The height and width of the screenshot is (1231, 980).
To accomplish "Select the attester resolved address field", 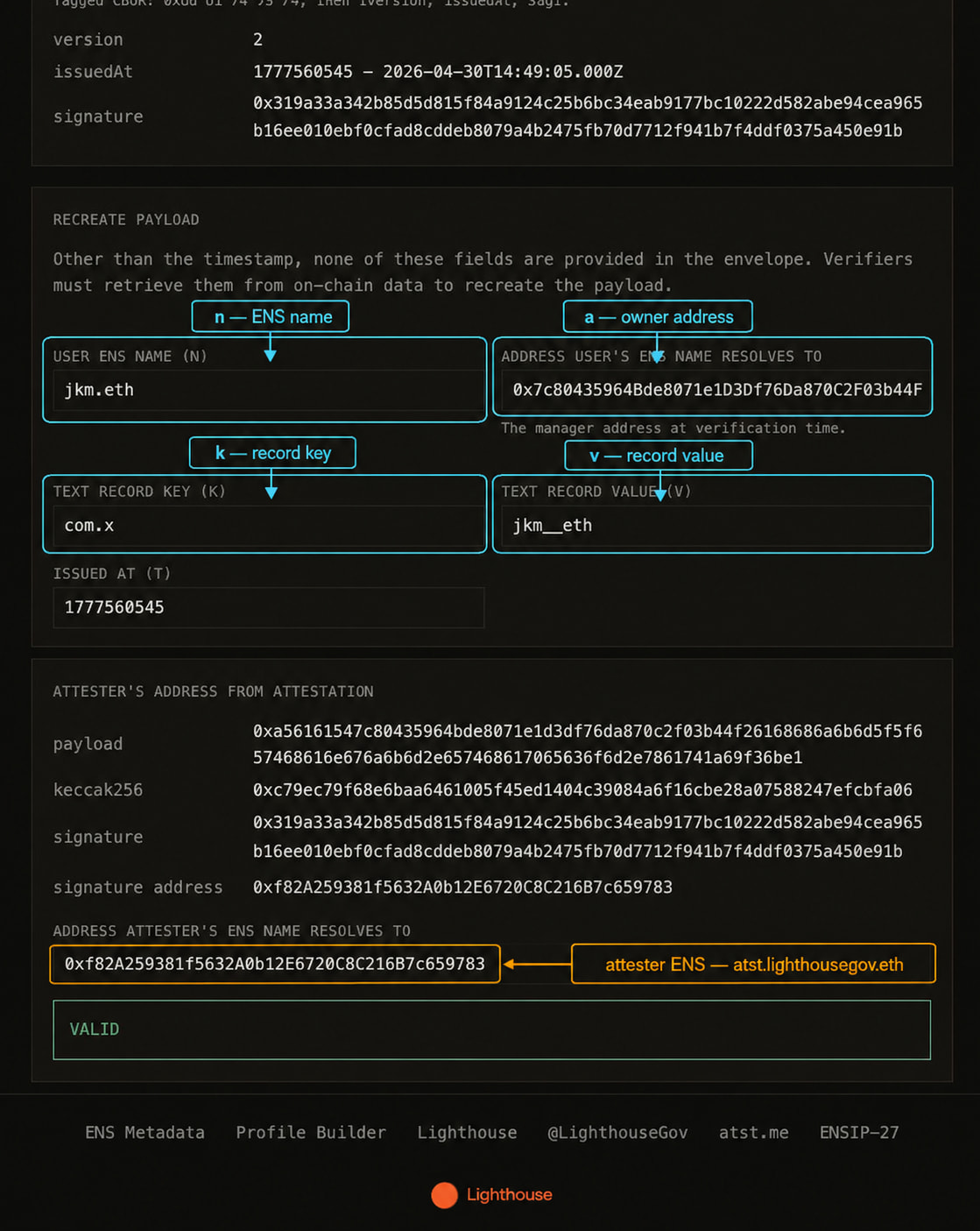I will [275, 964].
